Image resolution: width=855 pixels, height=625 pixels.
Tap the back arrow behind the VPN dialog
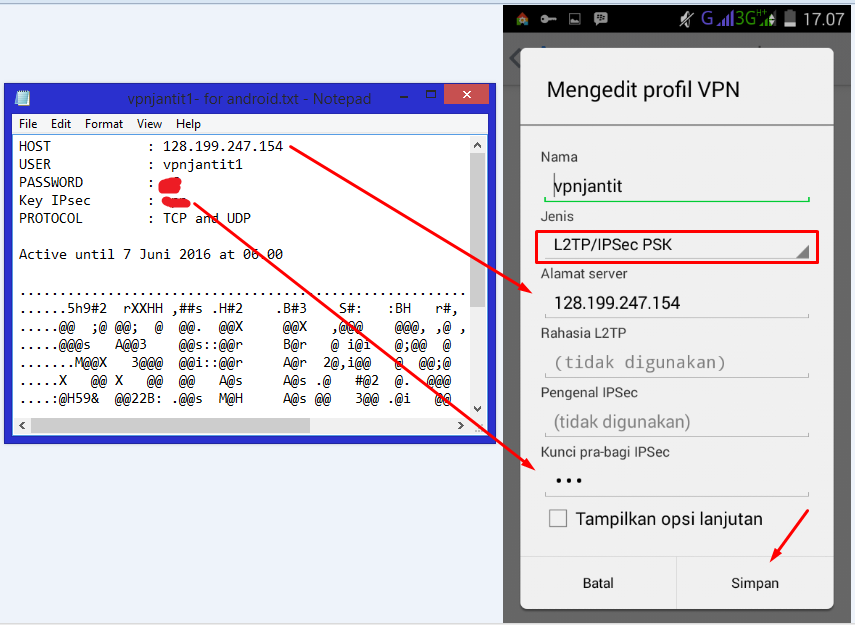click(x=514, y=58)
